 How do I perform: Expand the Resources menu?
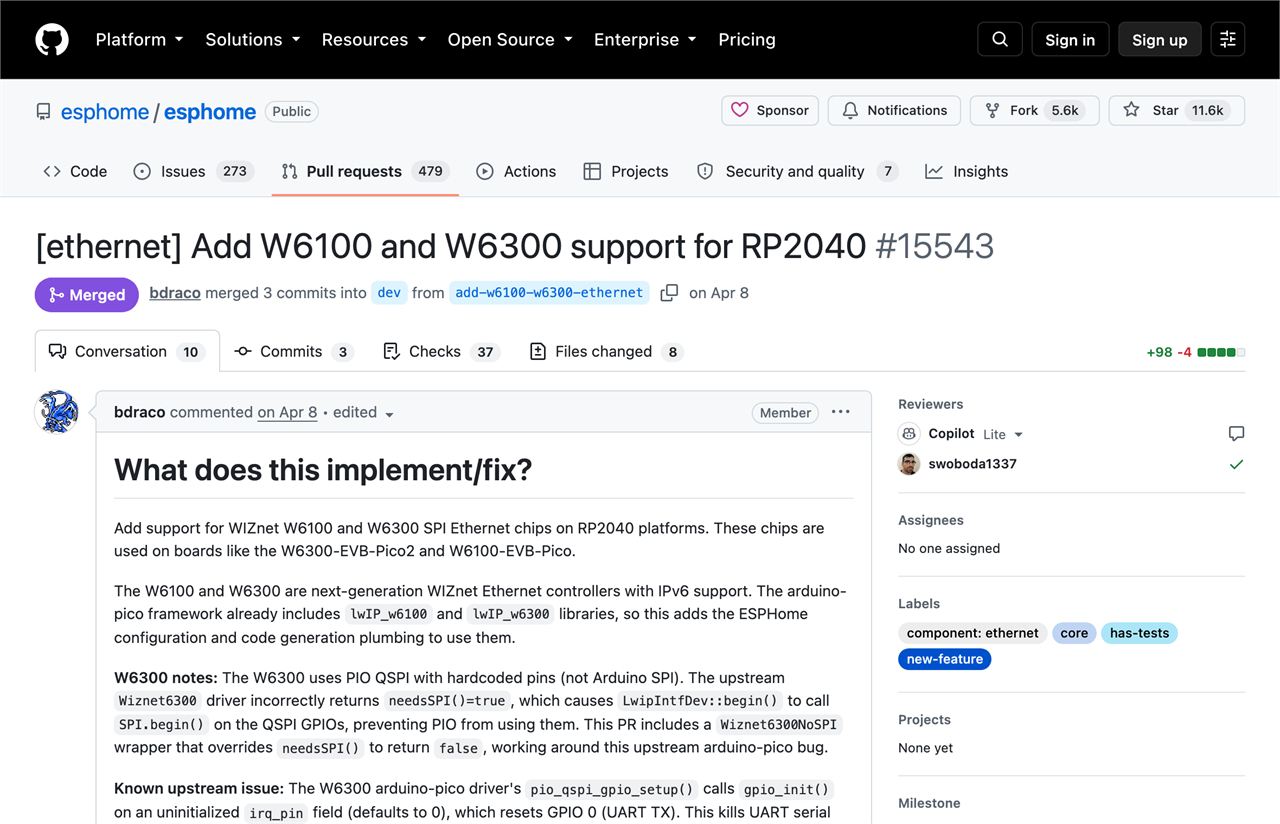pyautogui.click(x=374, y=40)
